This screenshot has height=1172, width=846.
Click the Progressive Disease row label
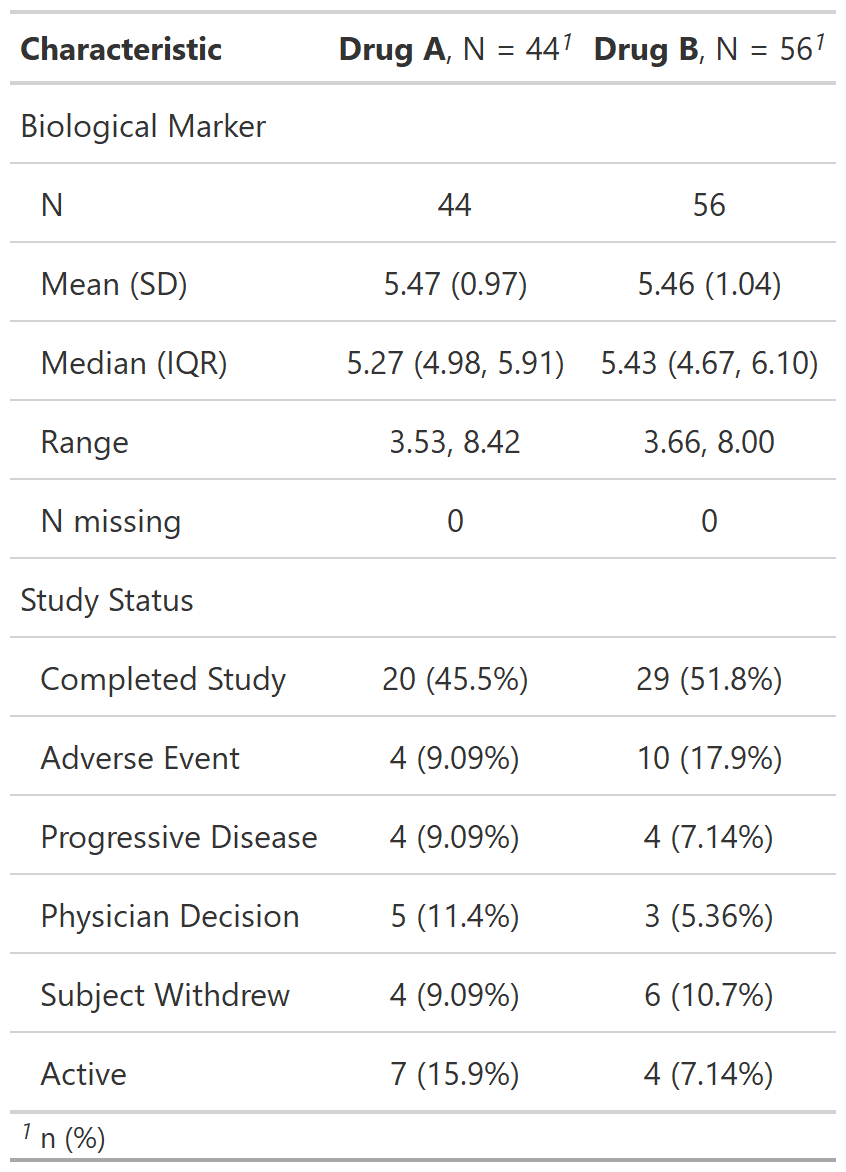pyautogui.click(x=179, y=838)
